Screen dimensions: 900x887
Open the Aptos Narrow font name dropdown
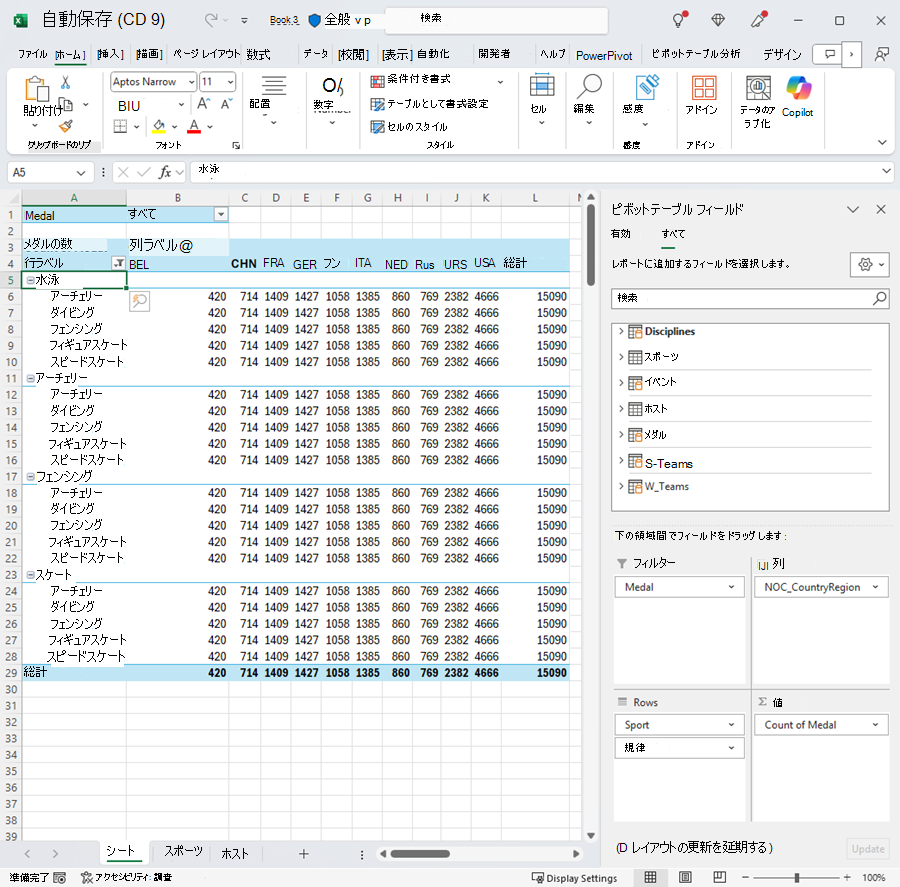coord(191,82)
